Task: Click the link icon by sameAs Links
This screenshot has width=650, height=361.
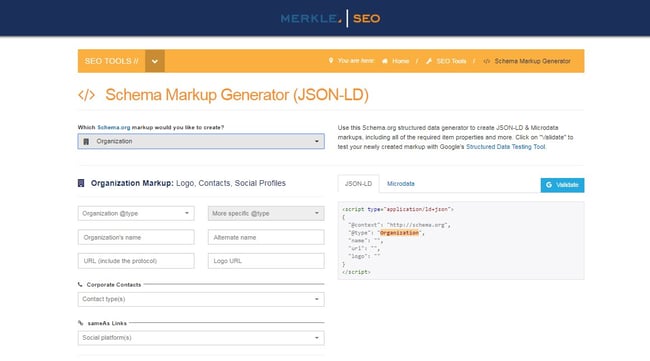Action: 80,323
